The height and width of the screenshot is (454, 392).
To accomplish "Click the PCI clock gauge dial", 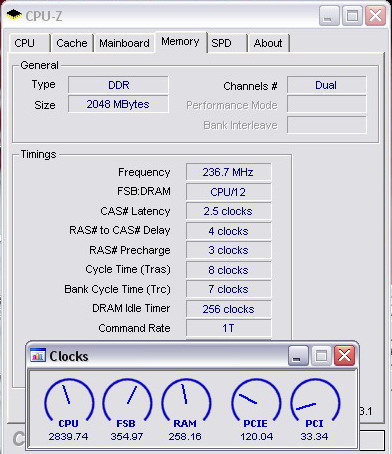I will coord(315,399).
